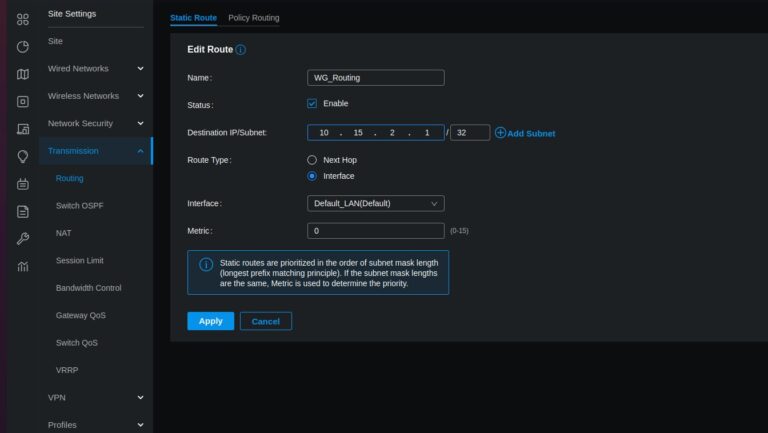This screenshot has width=768, height=433.
Task: Open the Statistics pie chart icon
Action: [x=23, y=47]
